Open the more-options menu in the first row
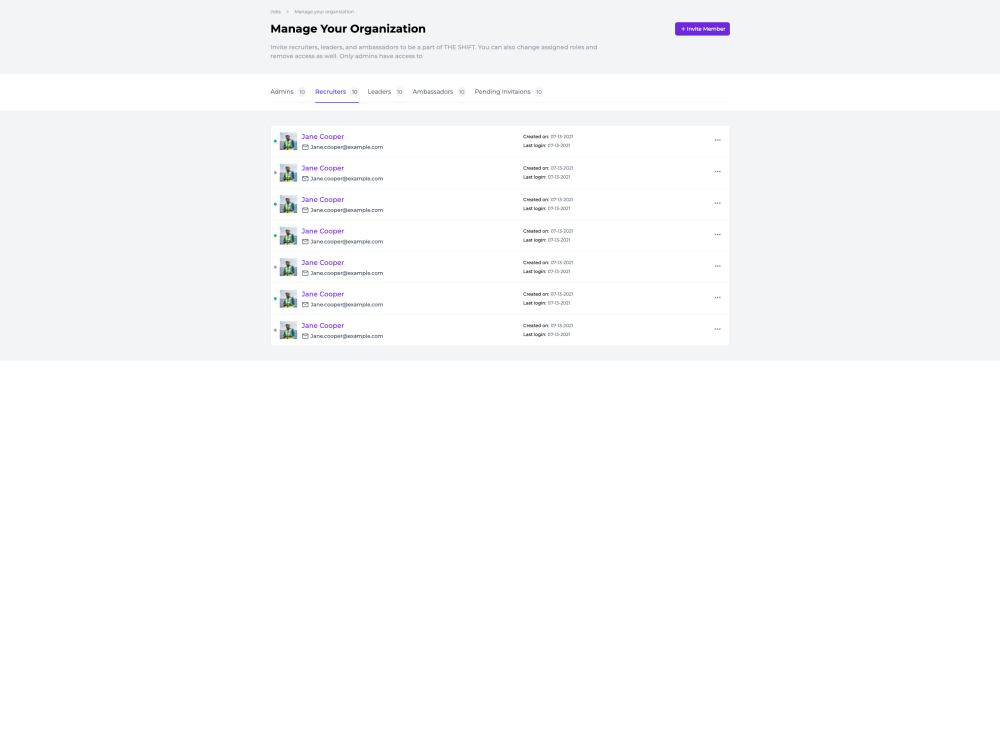The height and width of the screenshot is (750, 1000). pos(717,140)
